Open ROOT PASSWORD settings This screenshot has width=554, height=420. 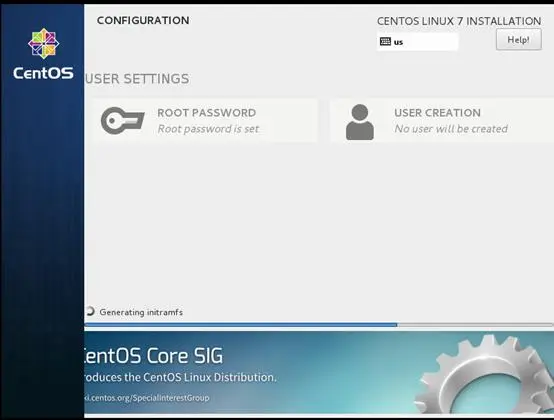click(x=205, y=121)
